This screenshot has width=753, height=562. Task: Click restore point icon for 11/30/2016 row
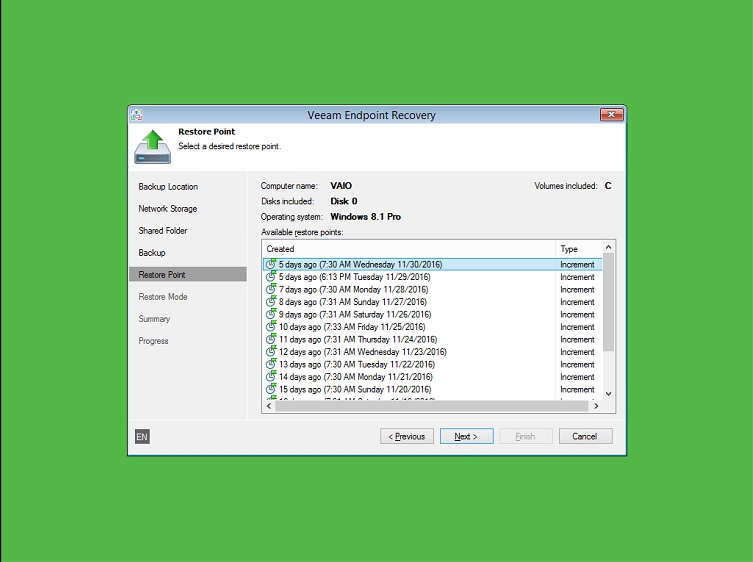[271, 264]
